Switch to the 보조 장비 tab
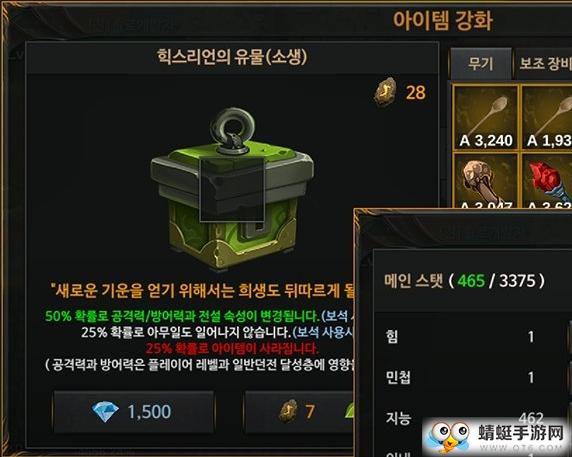The height and width of the screenshot is (457, 572). [544, 64]
